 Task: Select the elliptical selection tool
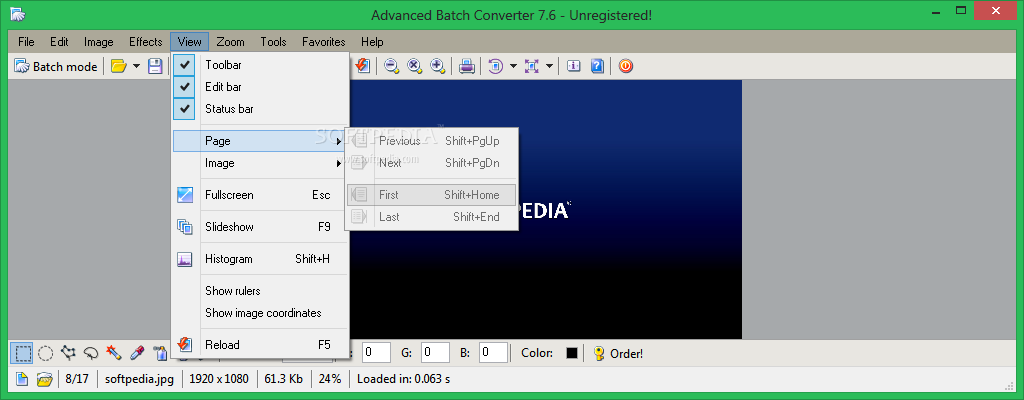[x=45, y=354]
